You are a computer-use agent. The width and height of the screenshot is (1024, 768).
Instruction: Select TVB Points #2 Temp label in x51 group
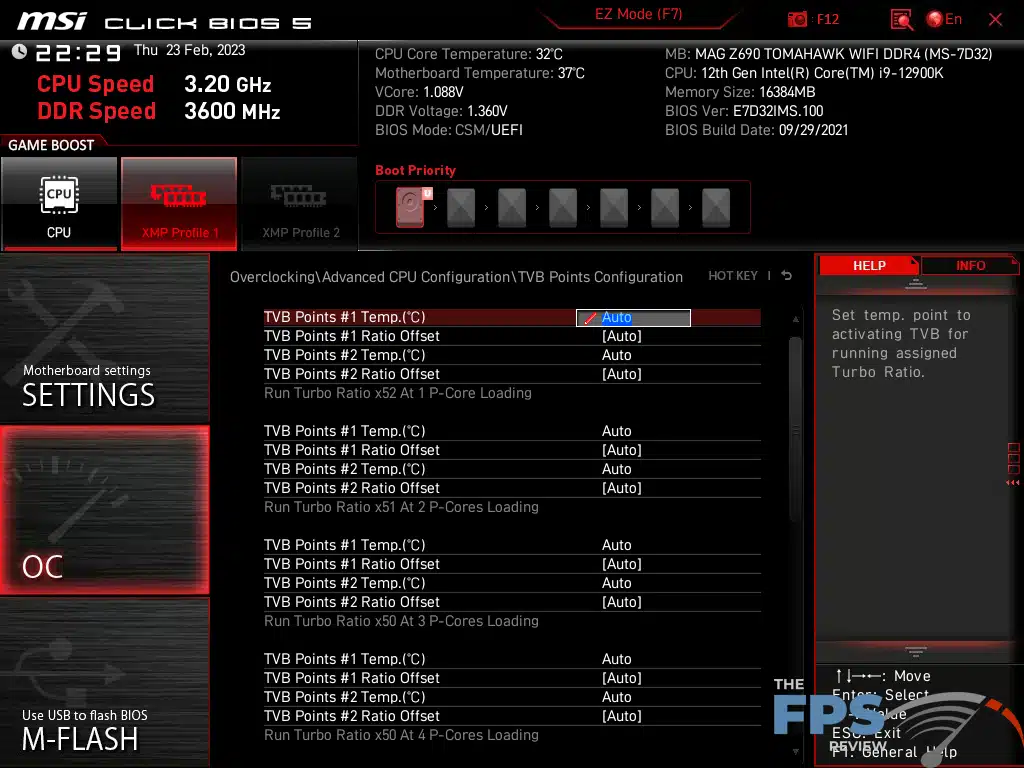344,469
